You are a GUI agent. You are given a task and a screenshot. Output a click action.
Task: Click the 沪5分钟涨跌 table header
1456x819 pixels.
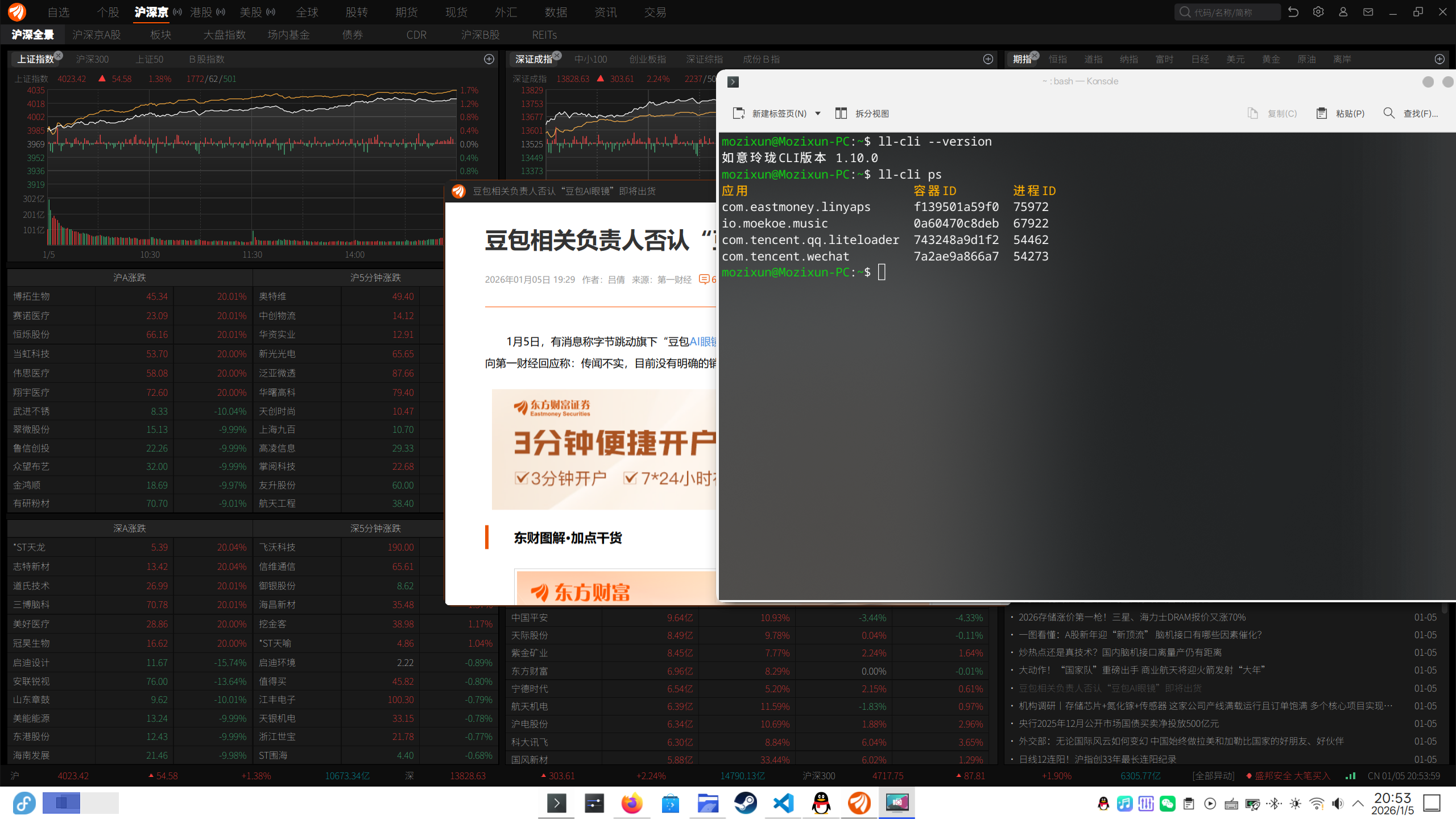tap(375, 278)
